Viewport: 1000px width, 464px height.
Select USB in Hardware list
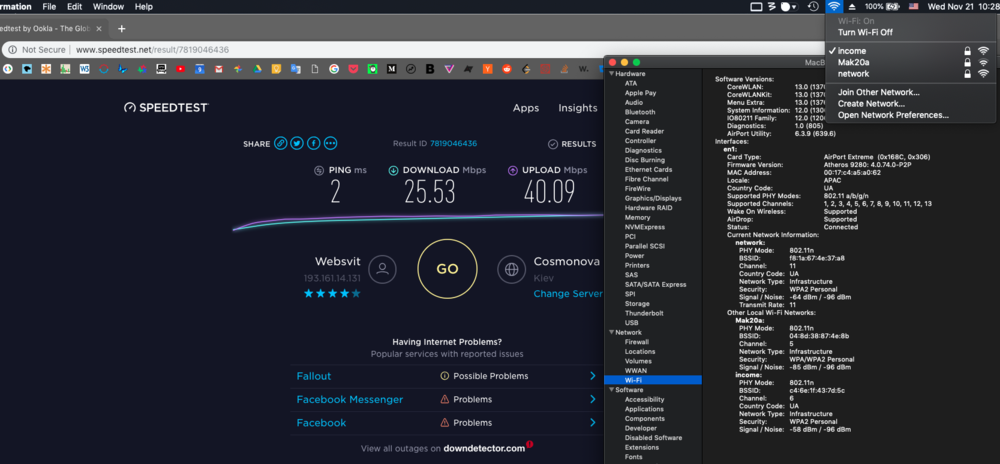[631, 323]
